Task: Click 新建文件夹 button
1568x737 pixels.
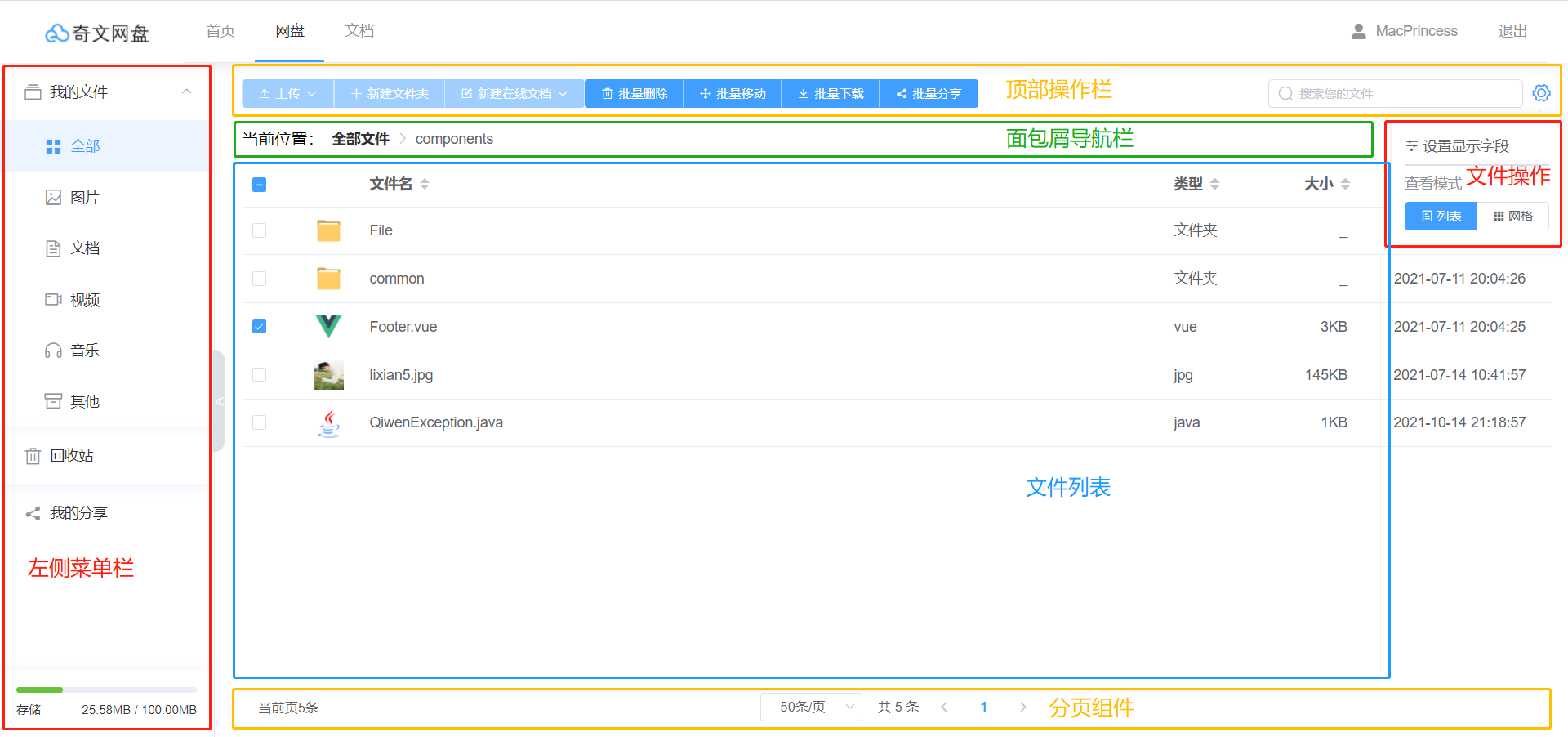Action: click(390, 94)
